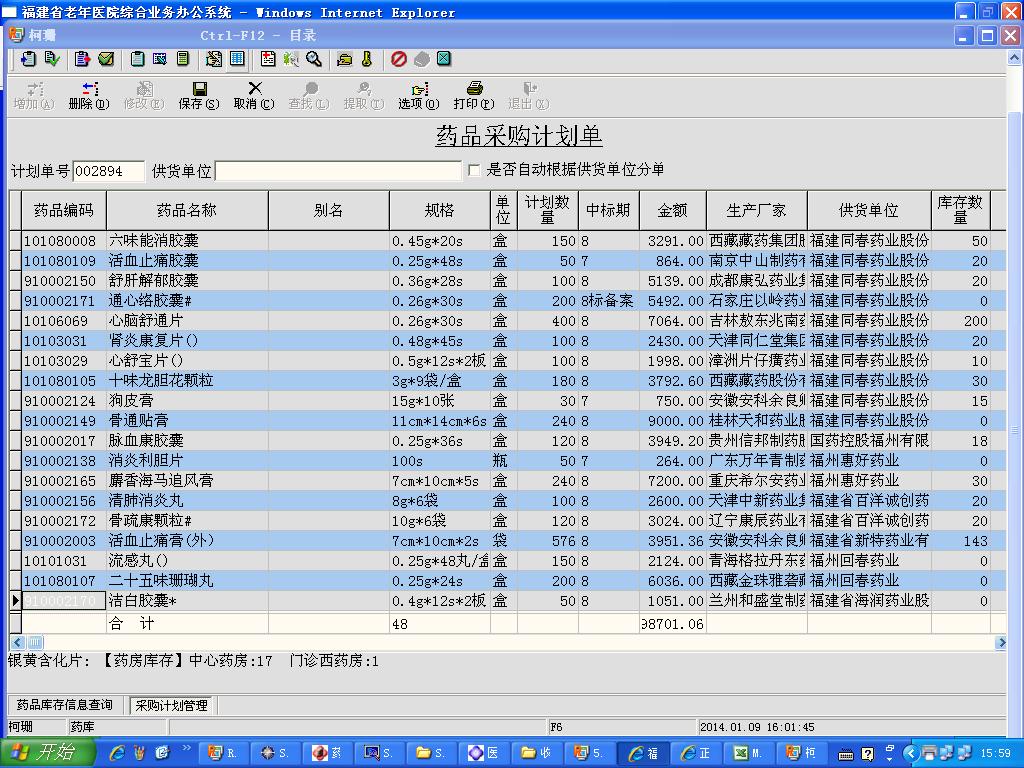
Task: Click the clipboard with blue arrow icon
Action: (28, 59)
